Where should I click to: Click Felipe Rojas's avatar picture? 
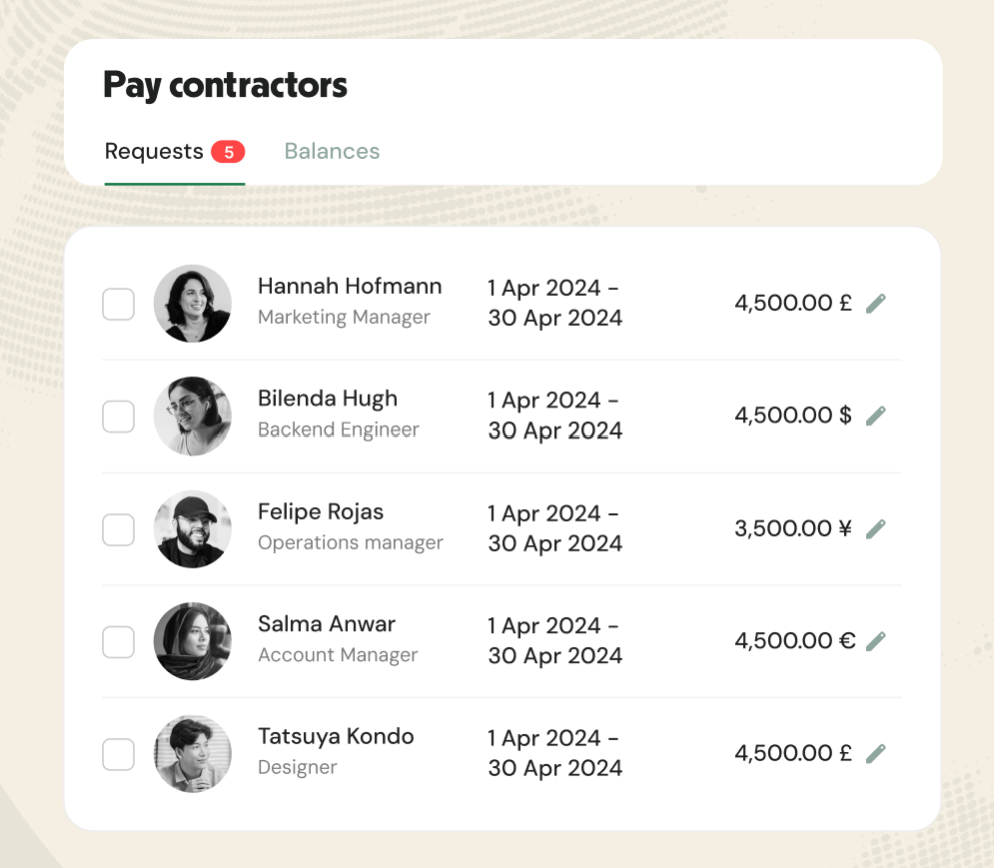tap(193, 528)
